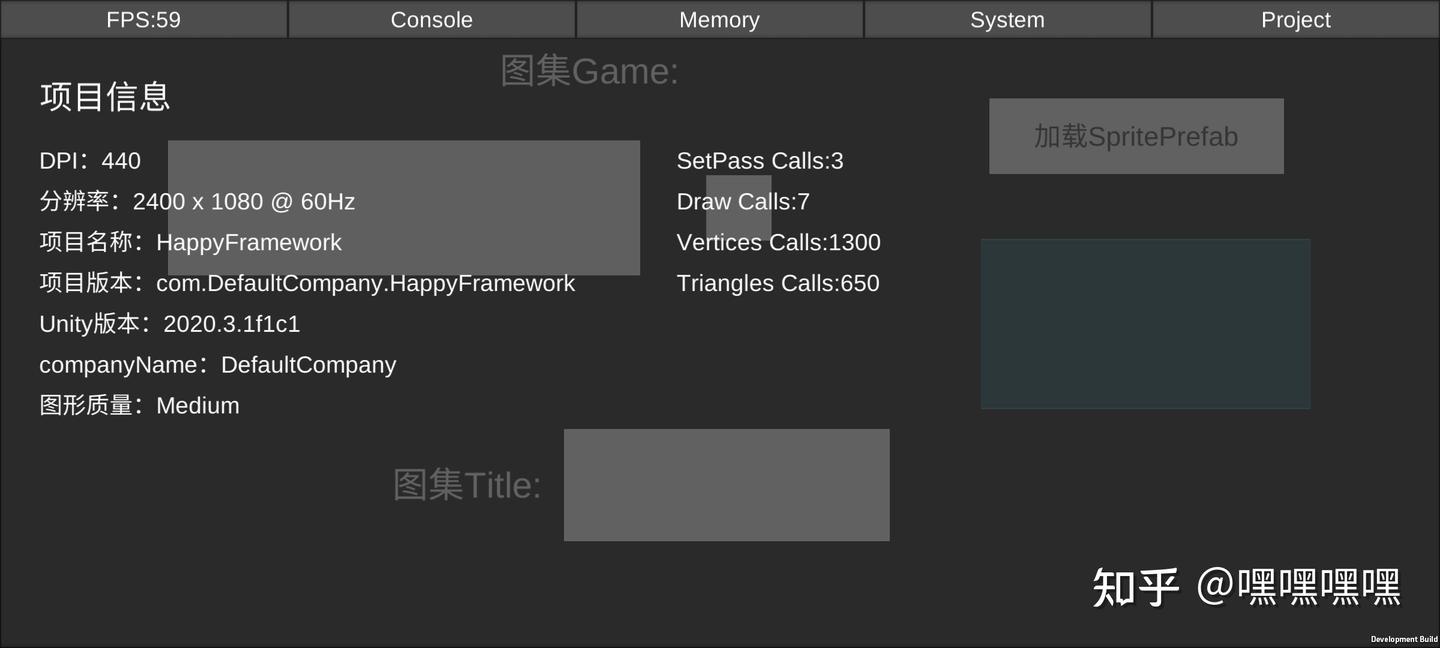Open the Memory tab
Image resolution: width=1440 pixels, height=648 pixels.
(719, 19)
